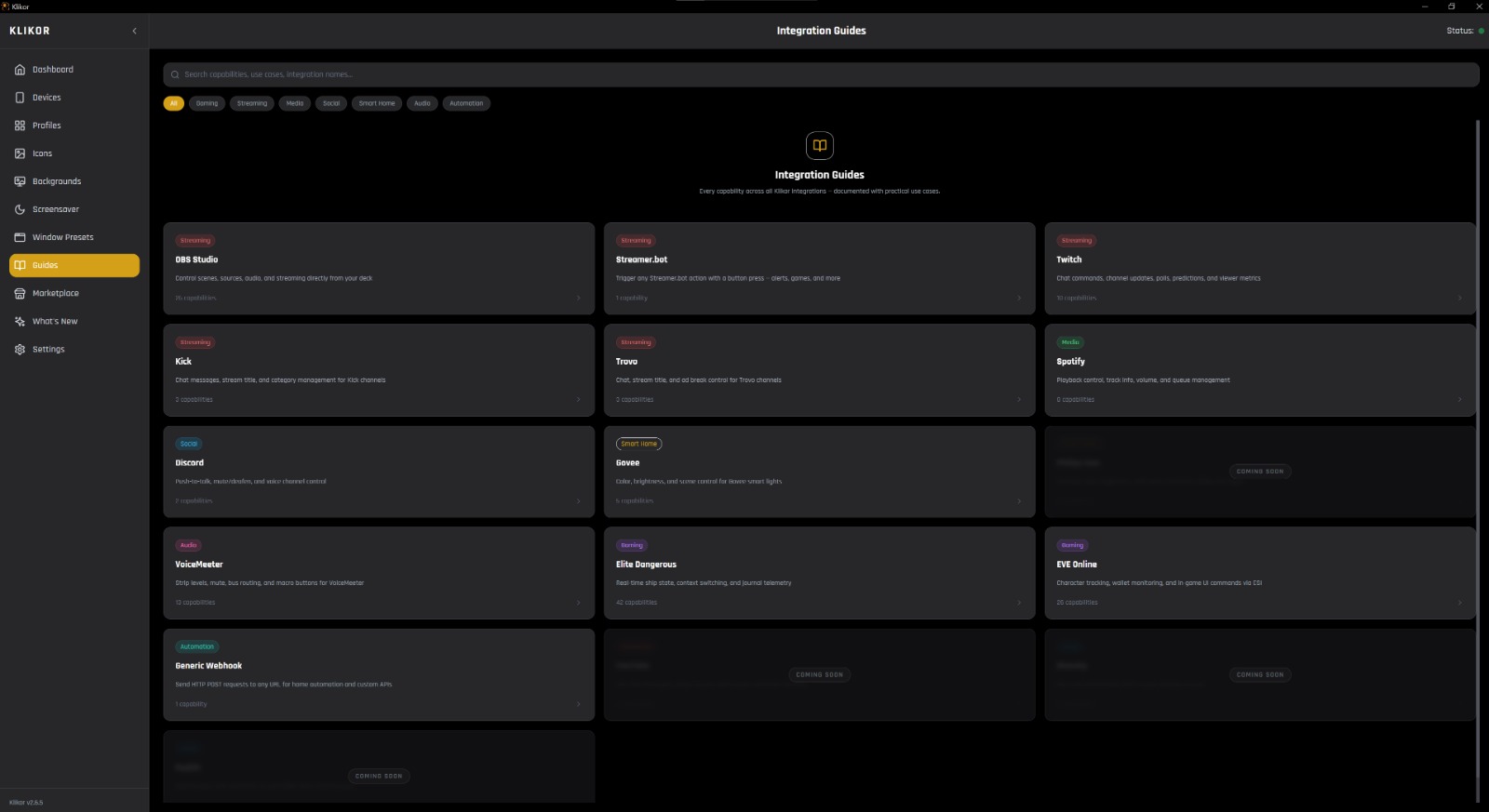Open Backgrounds section

point(74,181)
